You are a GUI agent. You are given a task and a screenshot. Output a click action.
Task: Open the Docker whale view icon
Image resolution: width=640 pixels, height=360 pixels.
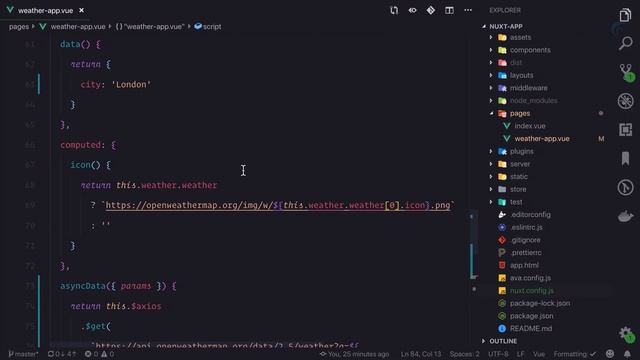[x=625, y=216]
